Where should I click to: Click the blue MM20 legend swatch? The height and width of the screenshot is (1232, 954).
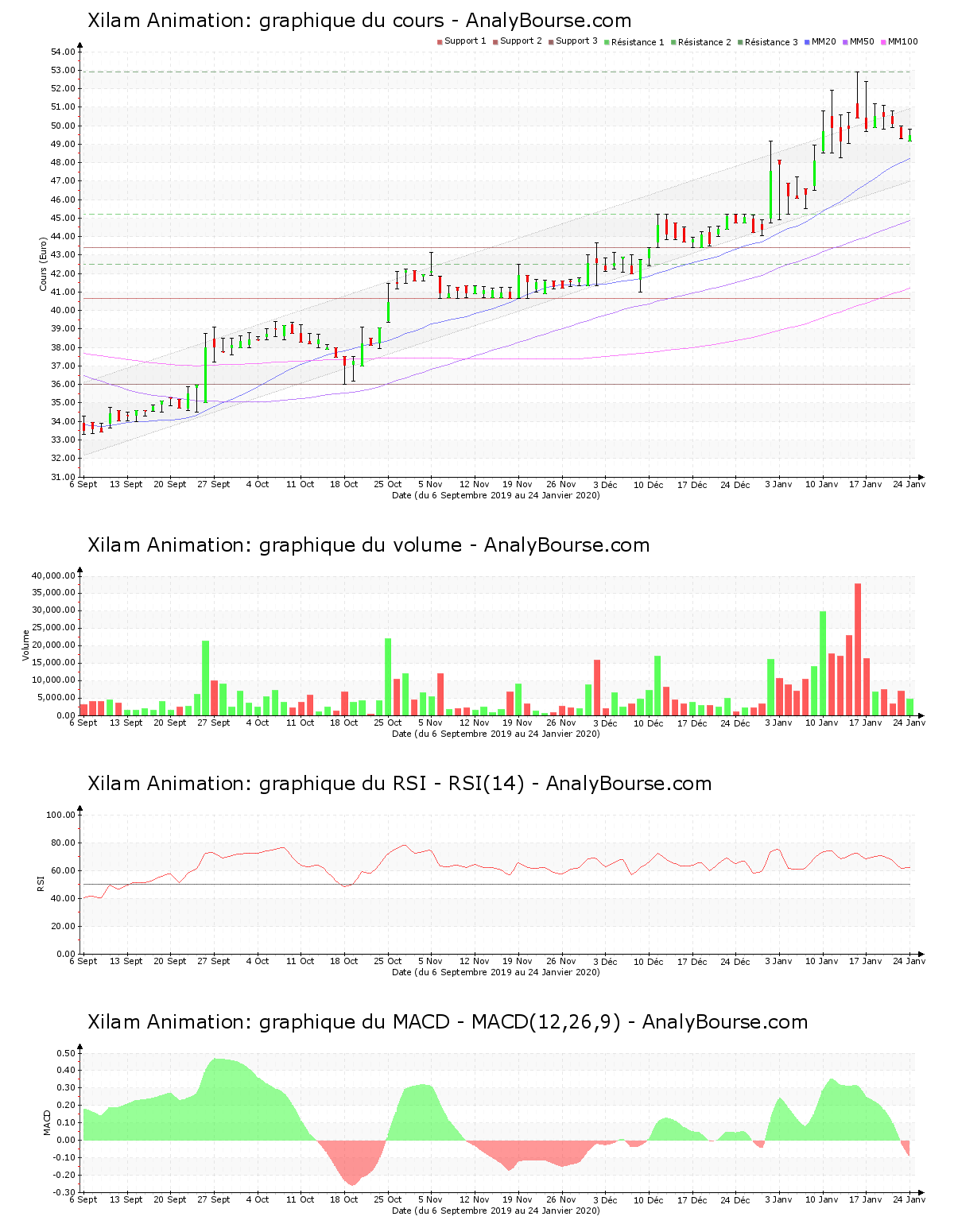(808, 41)
